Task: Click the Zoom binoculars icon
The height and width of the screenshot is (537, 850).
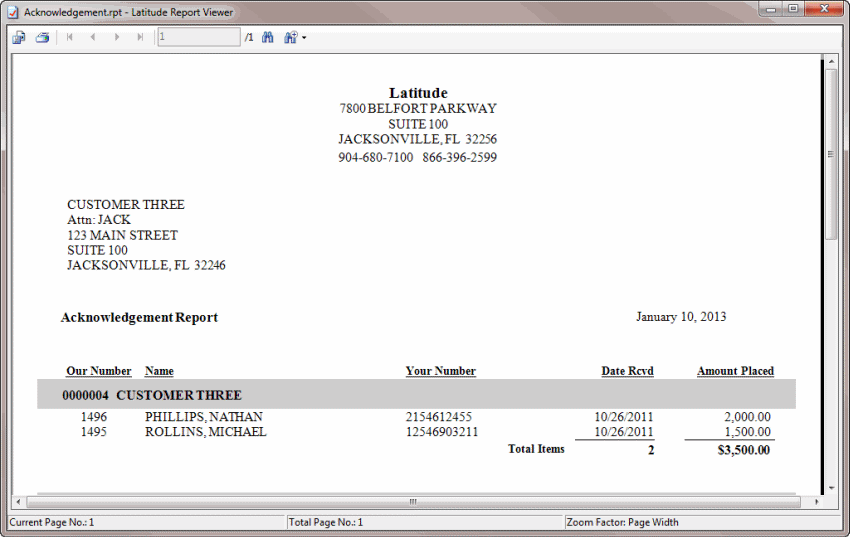Action: pos(291,37)
